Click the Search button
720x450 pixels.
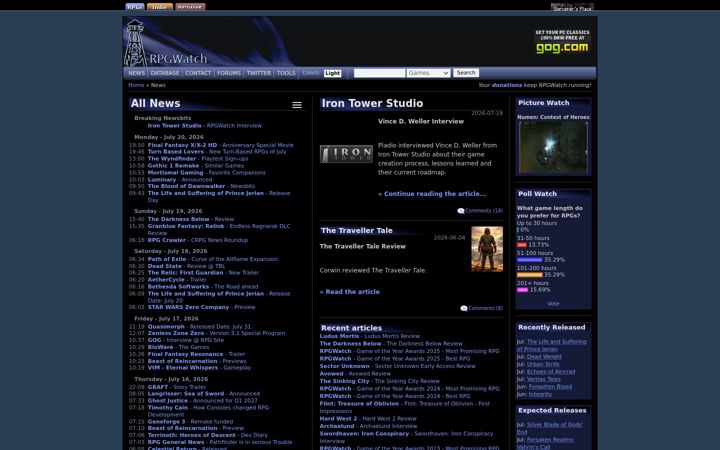(x=466, y=73)
